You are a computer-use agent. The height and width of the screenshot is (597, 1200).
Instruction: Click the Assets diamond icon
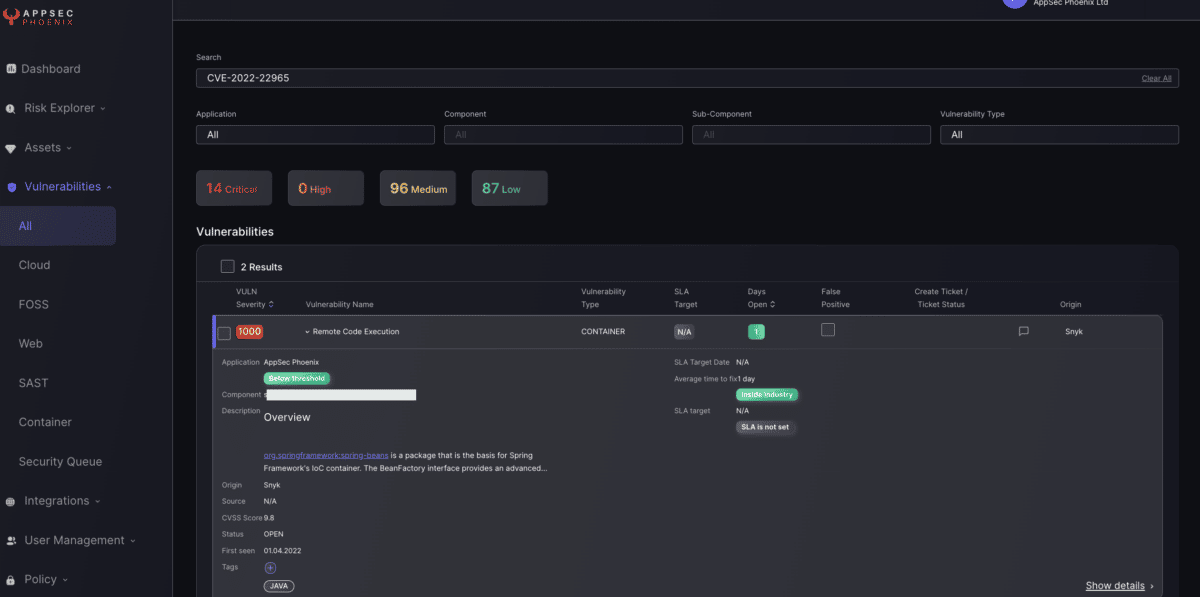pyautogui.click(x=11, y=148)
